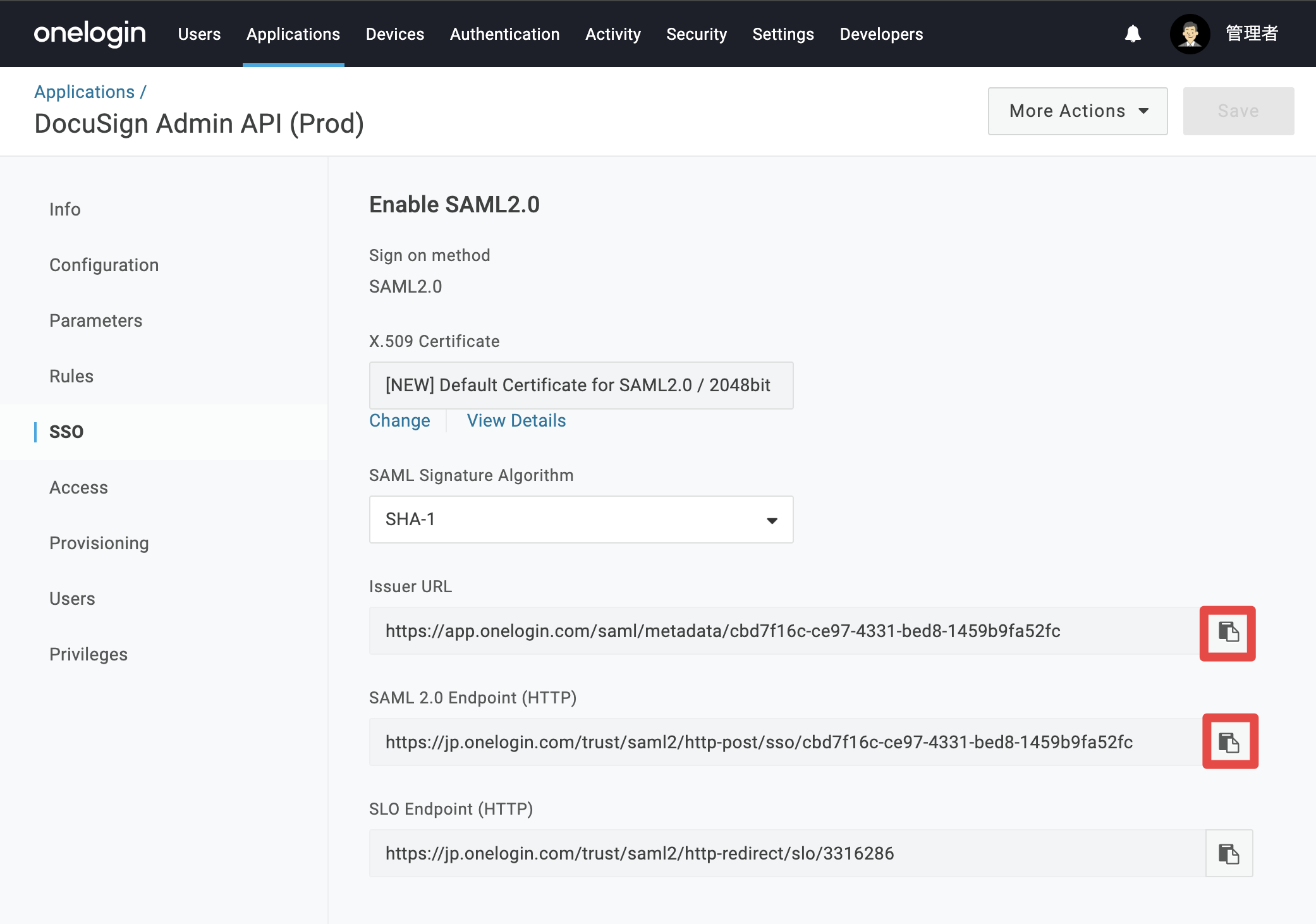The image size is (1316, 924).
Task: Select the SSO sidebar tab
Action: tap(66, 432)
